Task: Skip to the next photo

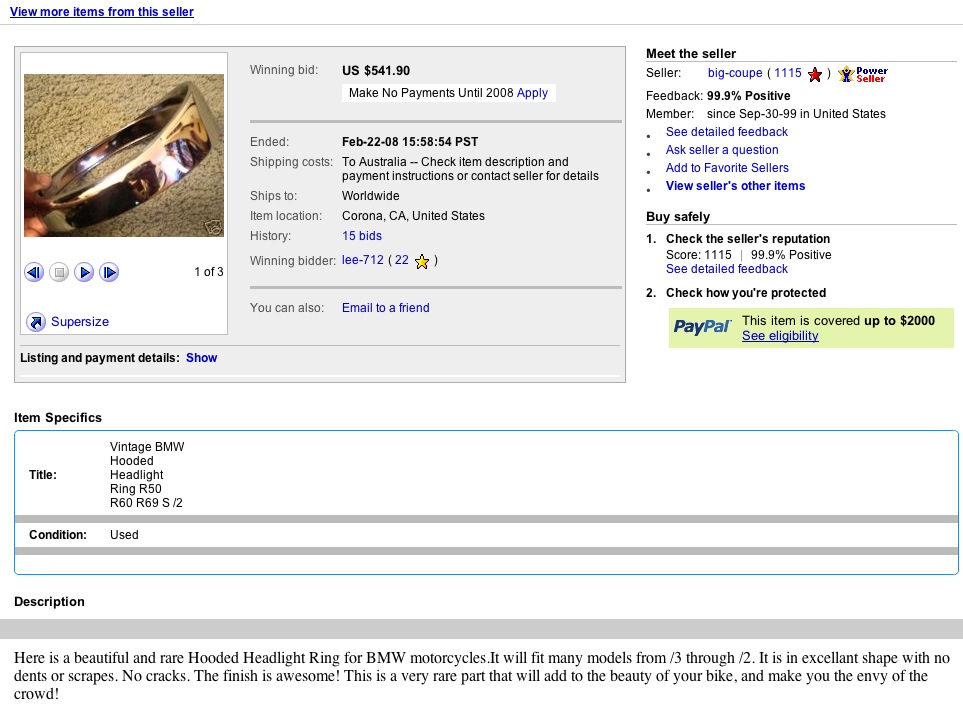Action: (x=109, y=272)
